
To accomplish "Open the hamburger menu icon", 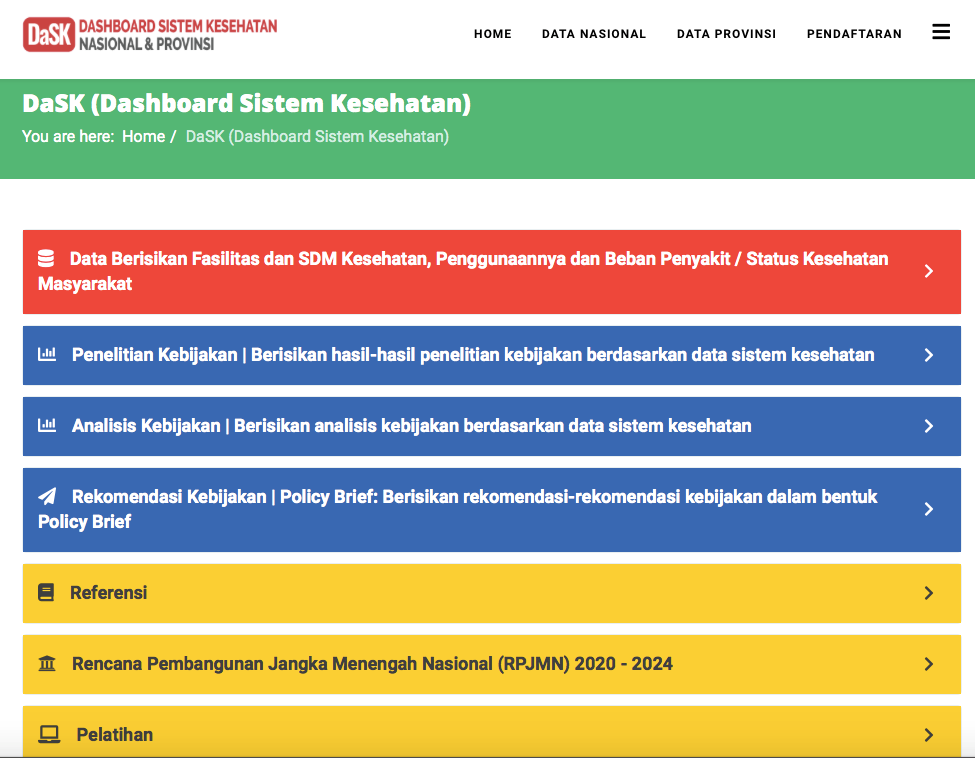I will click(x=940, y=32).
